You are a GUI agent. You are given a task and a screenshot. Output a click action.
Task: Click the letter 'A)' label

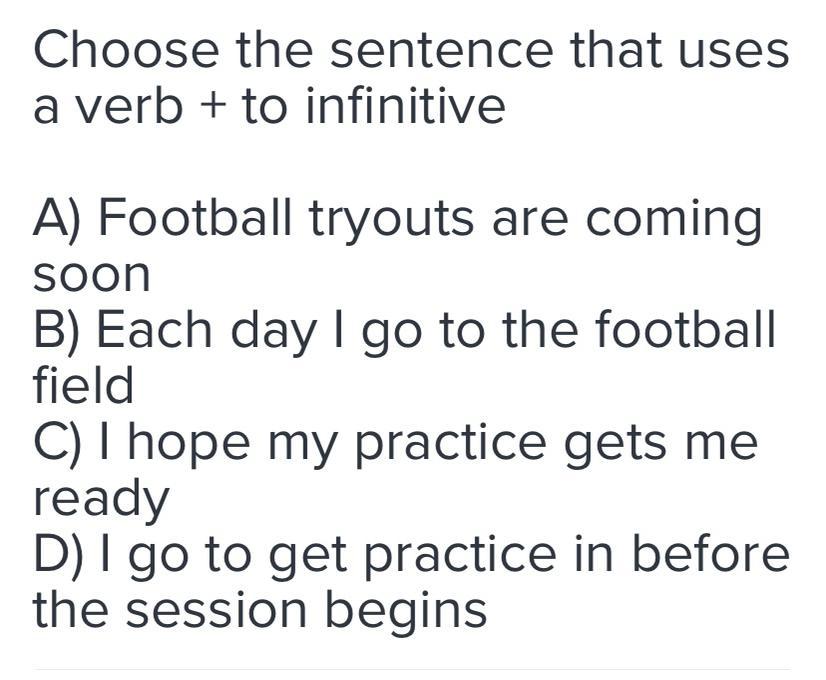tap(60, 219)
